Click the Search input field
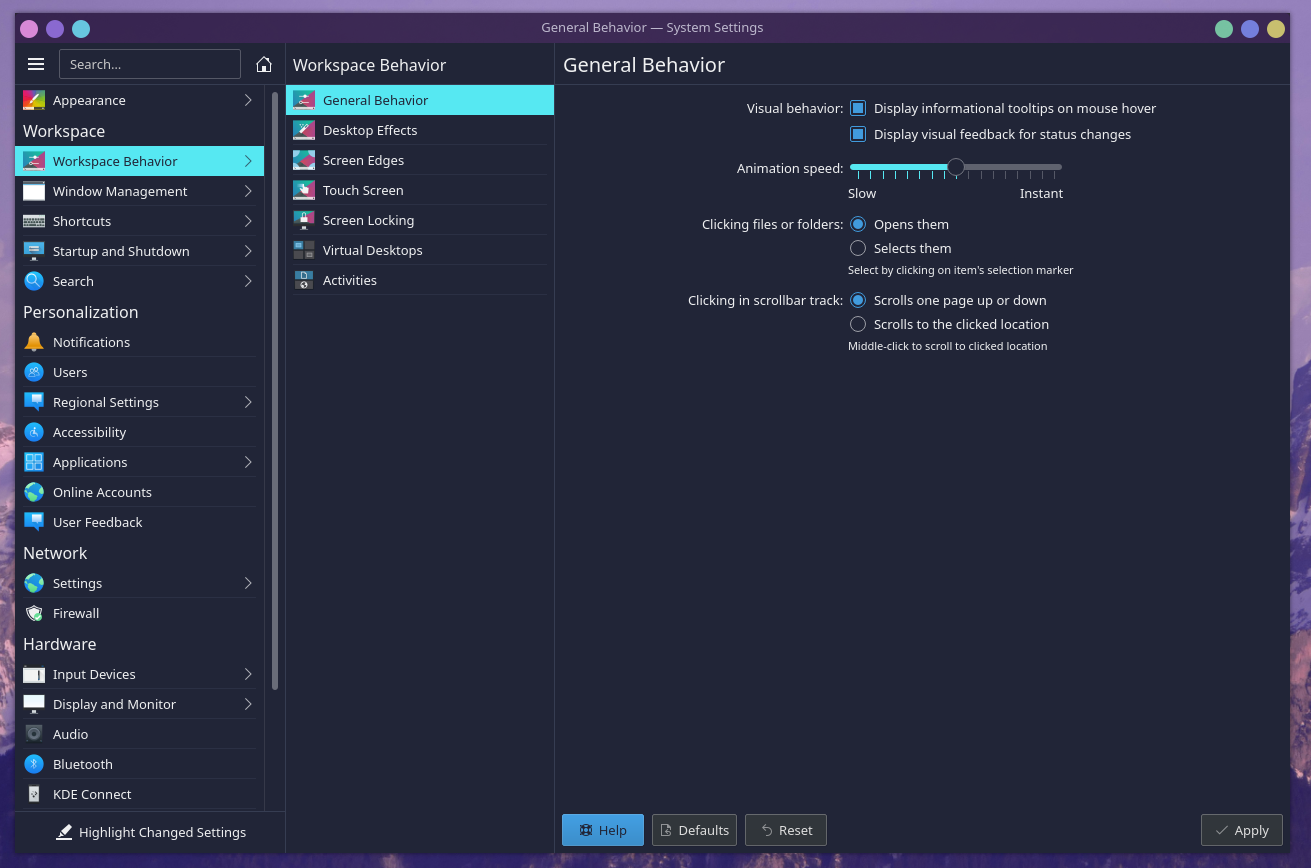1311x868 pixels. (x=150, y=64)
